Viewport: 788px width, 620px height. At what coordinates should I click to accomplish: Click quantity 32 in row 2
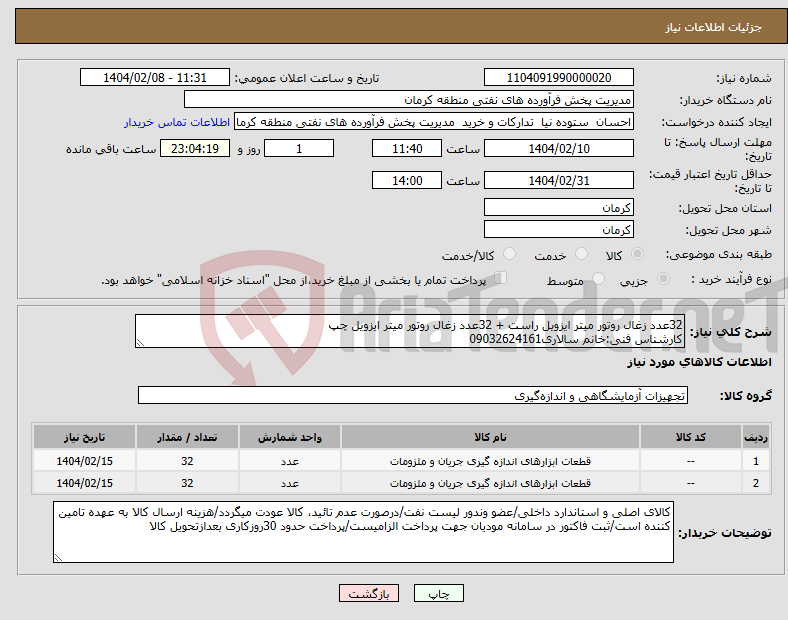click(187, 483)
